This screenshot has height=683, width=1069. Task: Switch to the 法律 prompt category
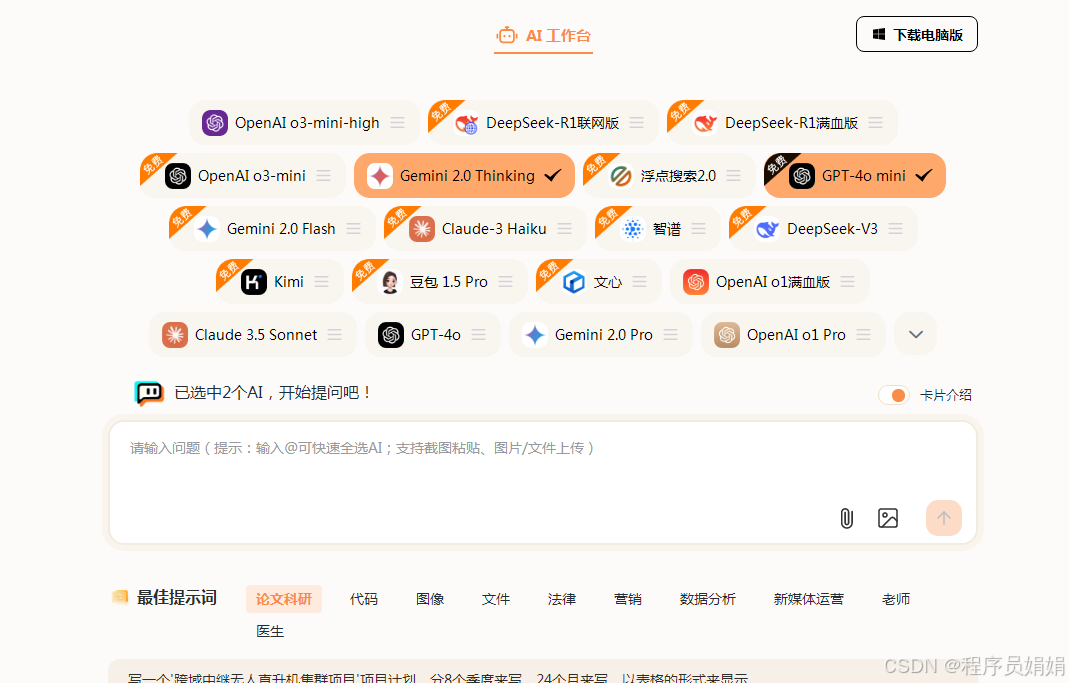(562, 599)
